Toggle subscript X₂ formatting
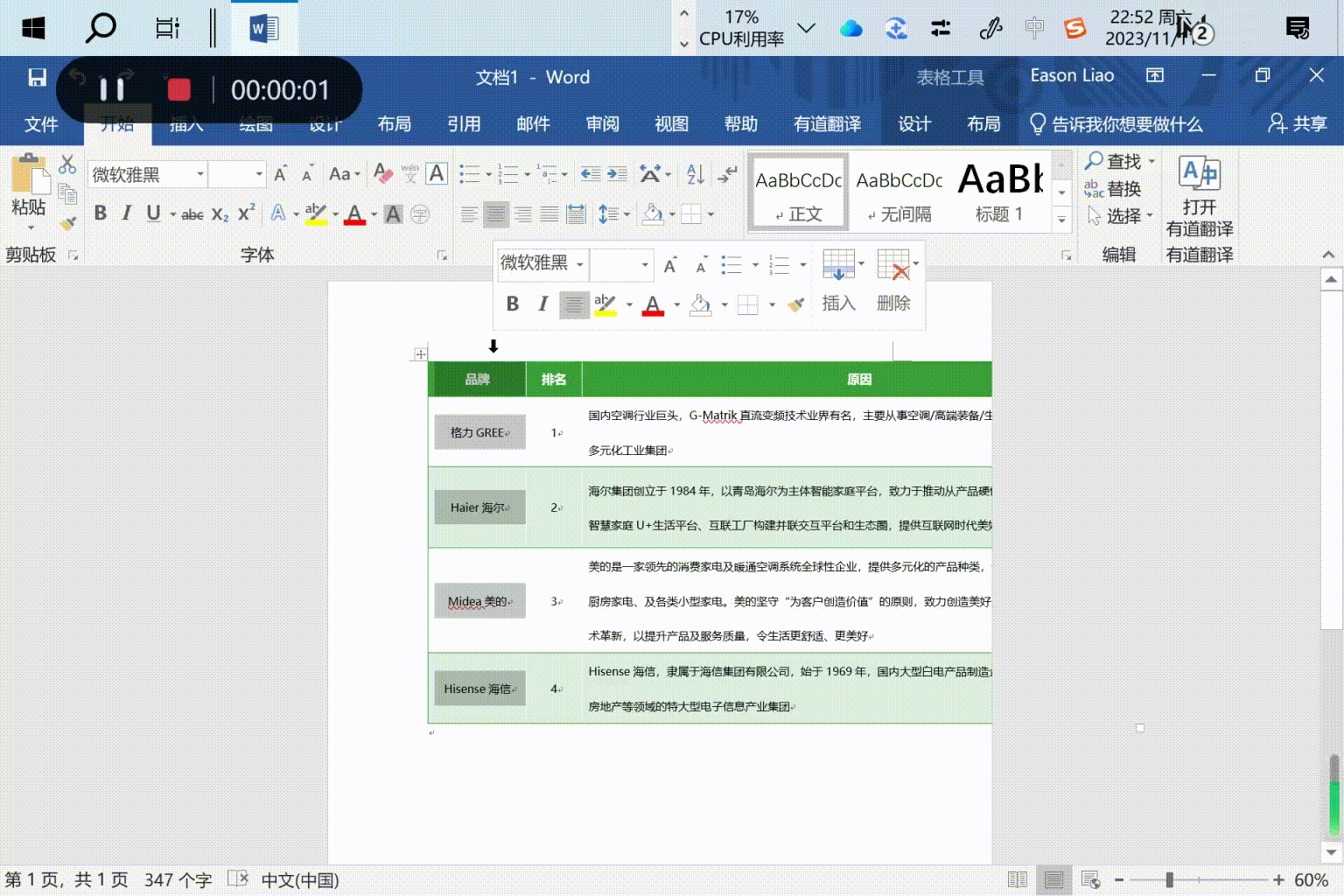The image size is (1344, 896). click(220, 214)
